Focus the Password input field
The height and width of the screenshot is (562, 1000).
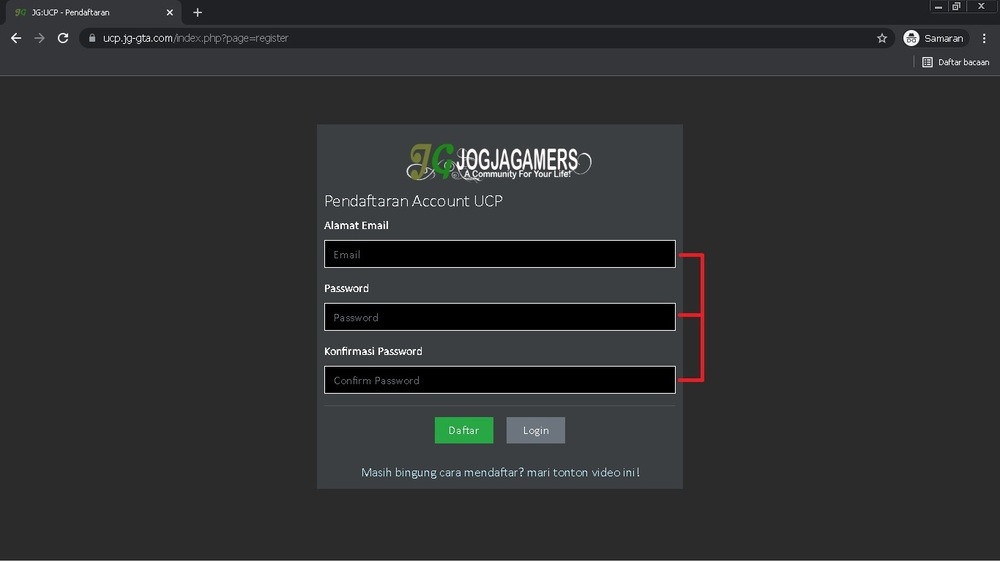tap(499, 317)
